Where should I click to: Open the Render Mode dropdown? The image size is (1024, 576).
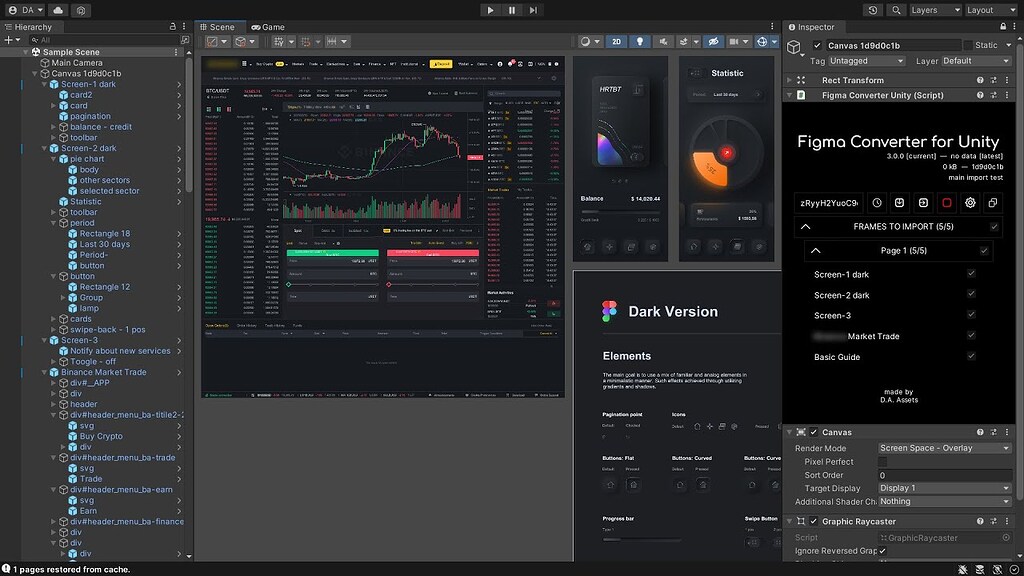(x=944, y=447)
